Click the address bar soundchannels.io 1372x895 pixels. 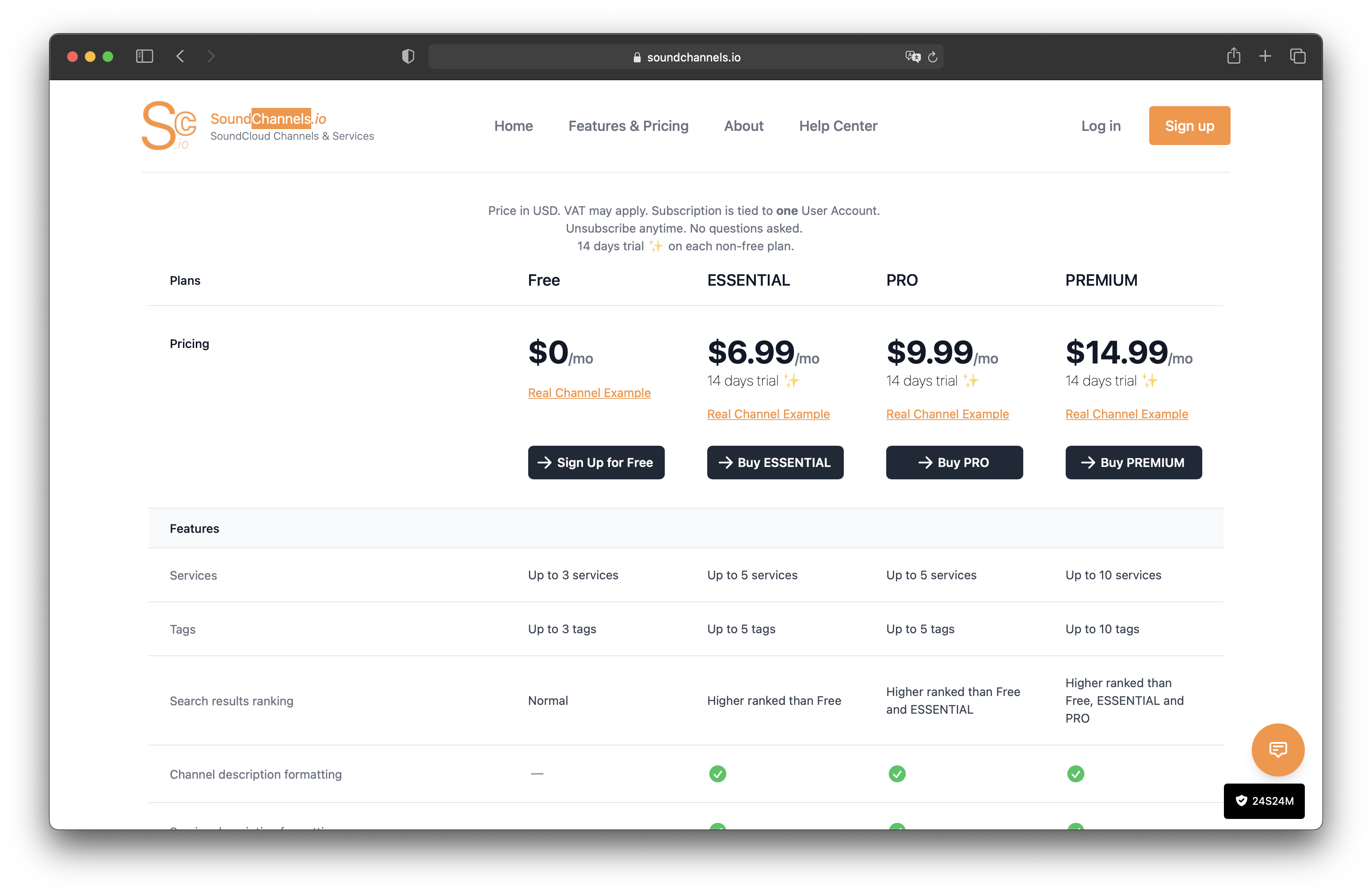pos(686,57)
